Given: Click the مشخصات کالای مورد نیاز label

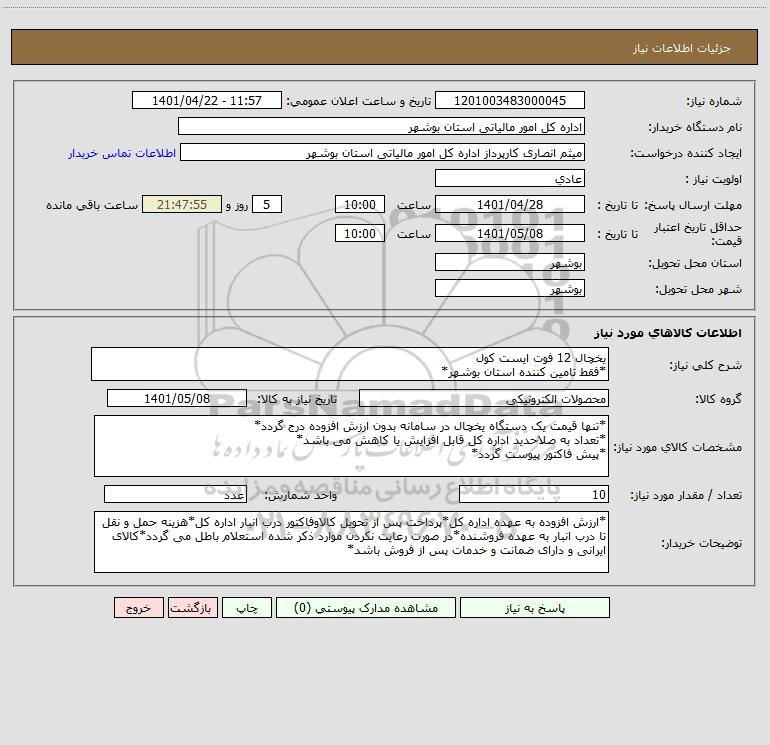Looking at the screenshot, I should click(678, 447).
